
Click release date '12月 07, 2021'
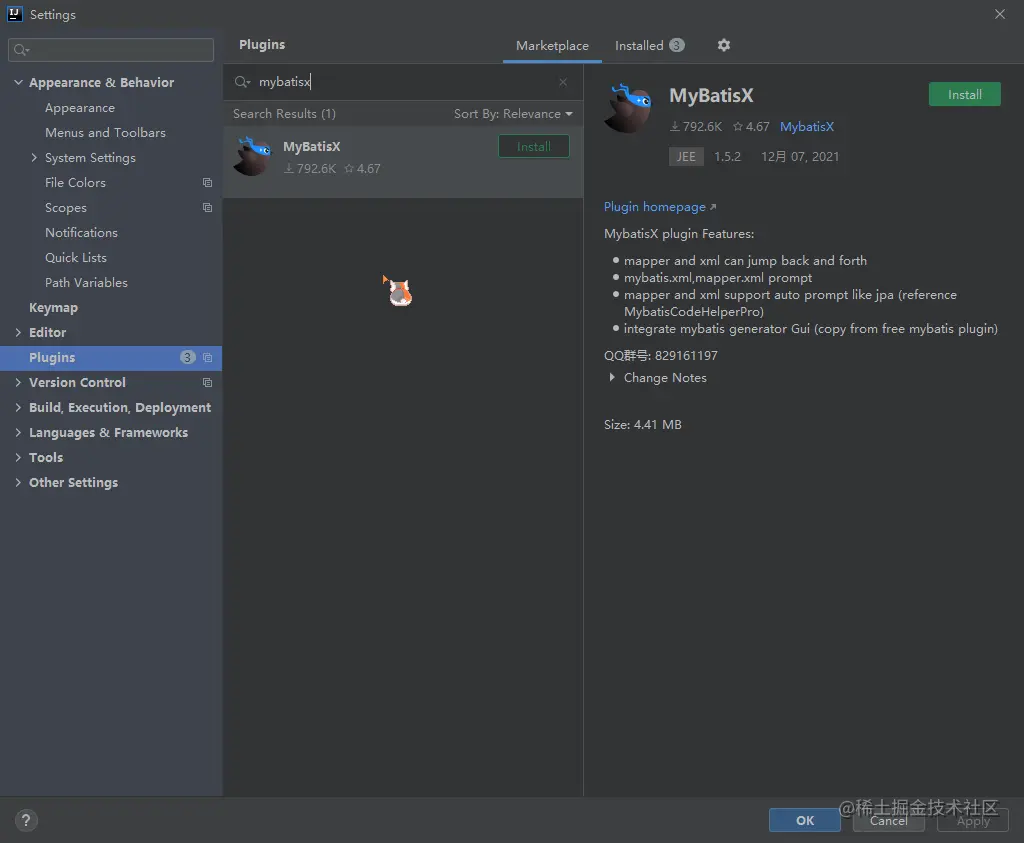pos(800,157)
